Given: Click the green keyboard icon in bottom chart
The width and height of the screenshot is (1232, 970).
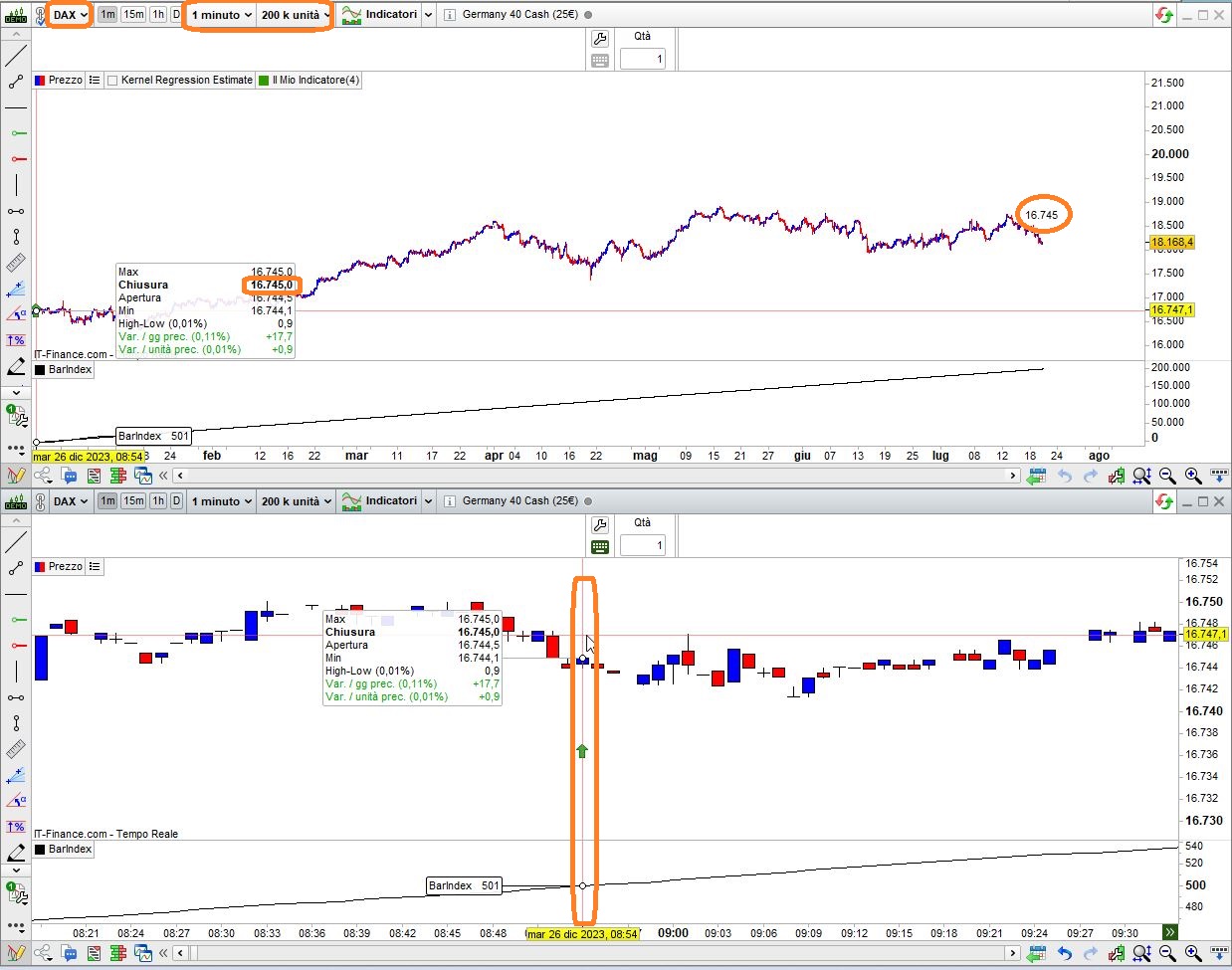Looking at the screenshot, I should click(600, 547).
